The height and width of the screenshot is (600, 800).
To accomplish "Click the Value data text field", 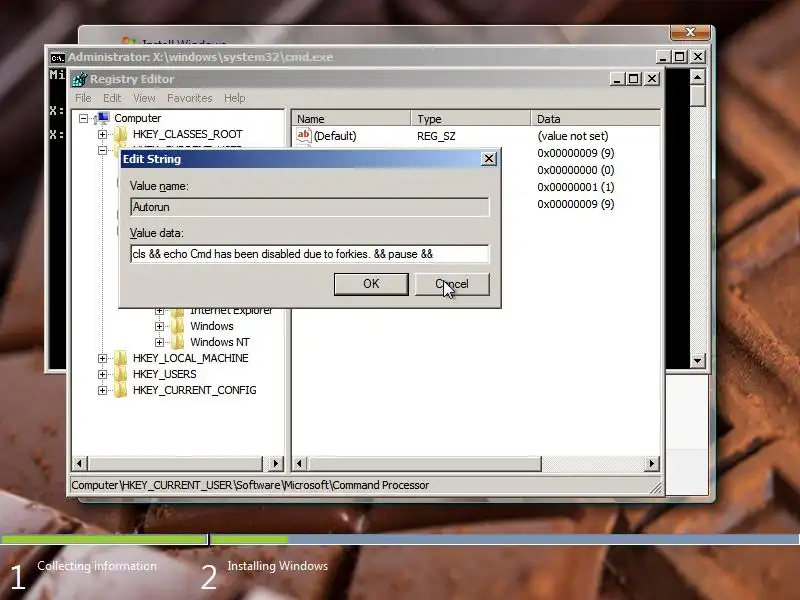I will coord(309,254).
